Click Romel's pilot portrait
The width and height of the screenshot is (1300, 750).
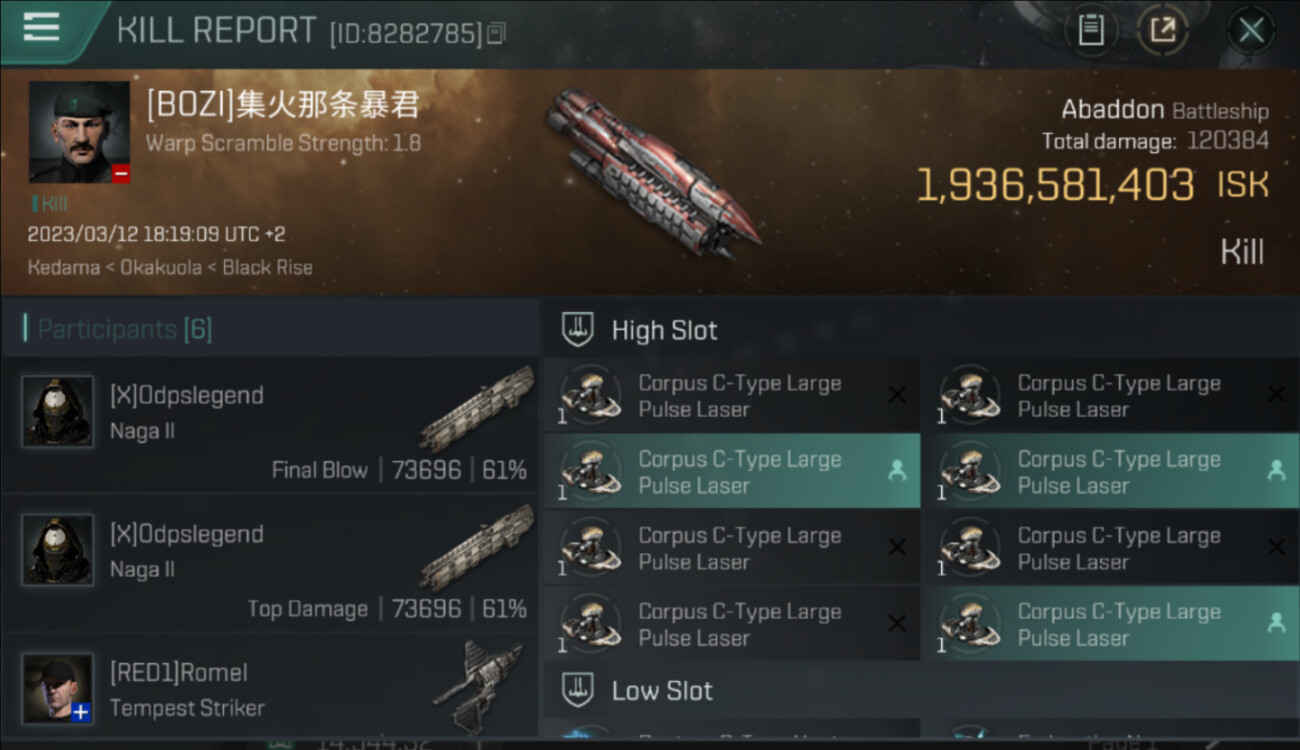(58, 689)
